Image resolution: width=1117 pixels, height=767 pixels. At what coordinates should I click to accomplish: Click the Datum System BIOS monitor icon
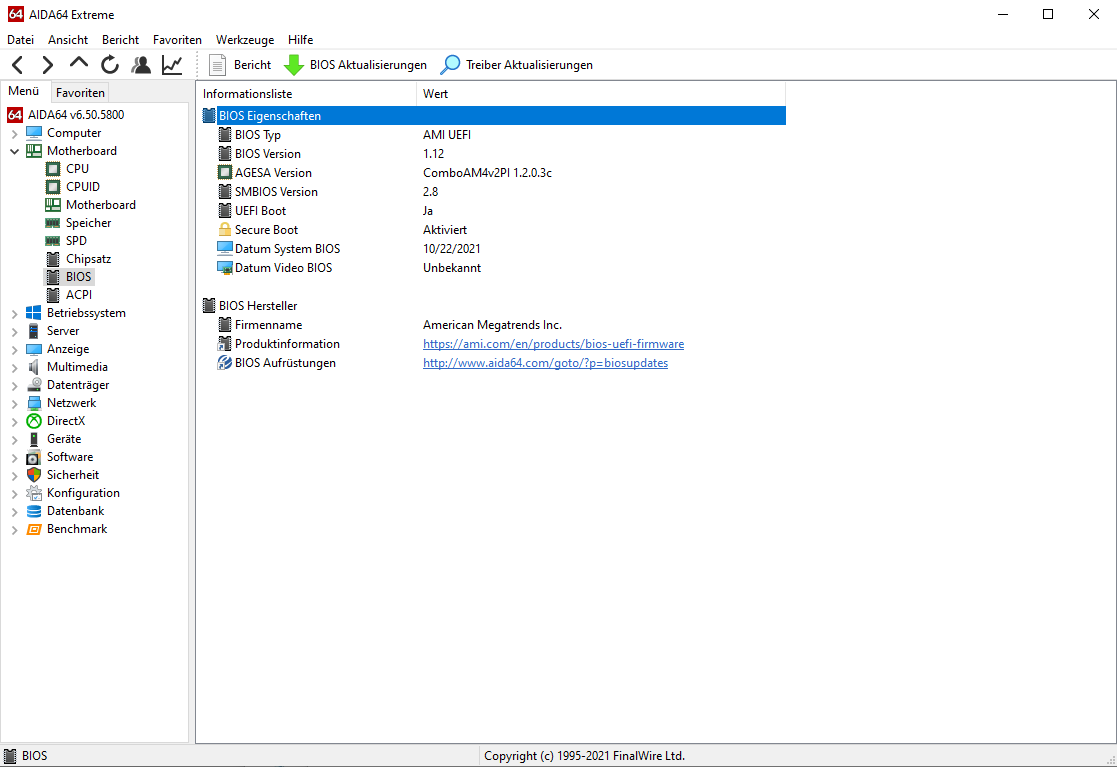coord(224,249)
